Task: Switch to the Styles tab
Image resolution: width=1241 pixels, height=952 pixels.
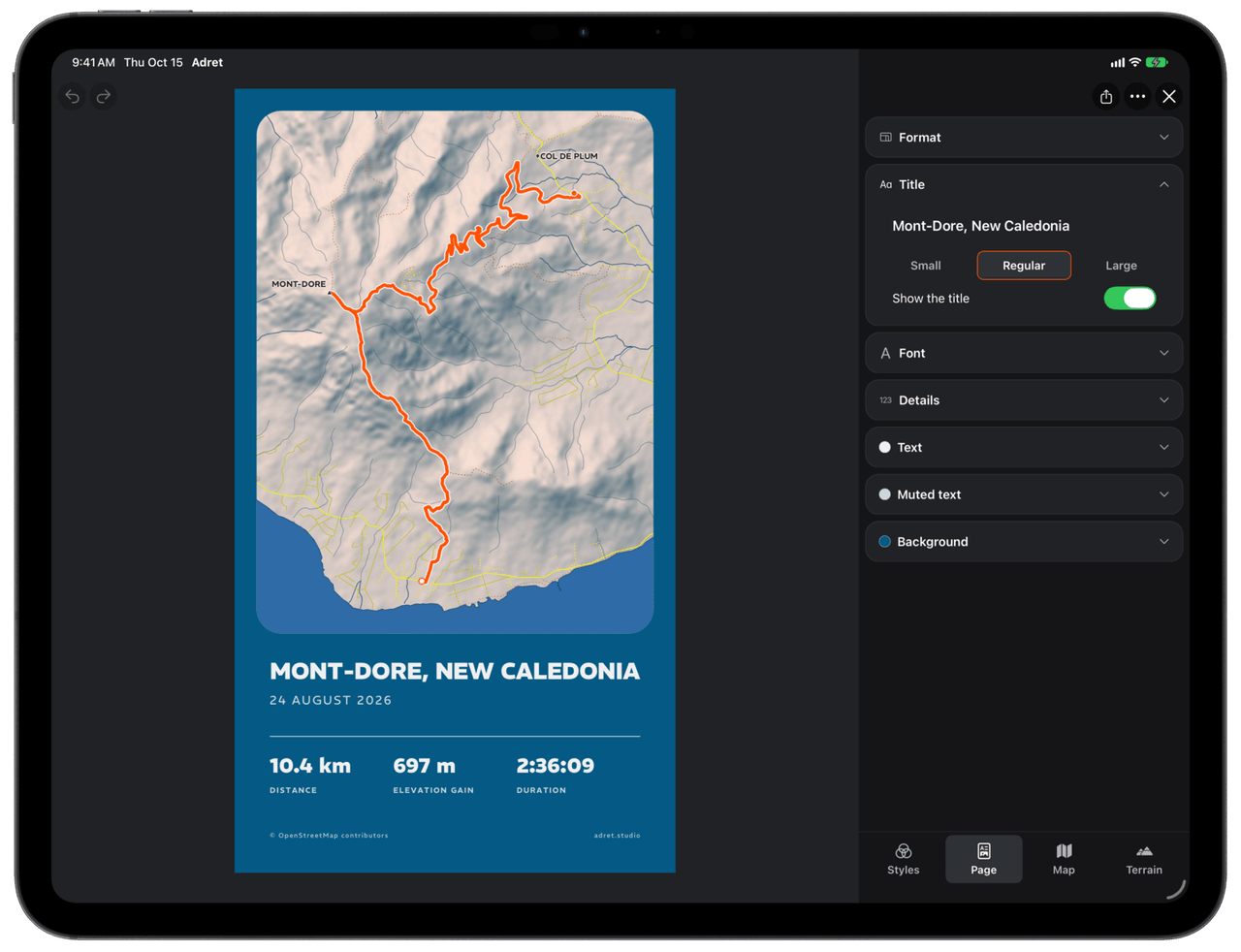Action: tap(904, 859)
